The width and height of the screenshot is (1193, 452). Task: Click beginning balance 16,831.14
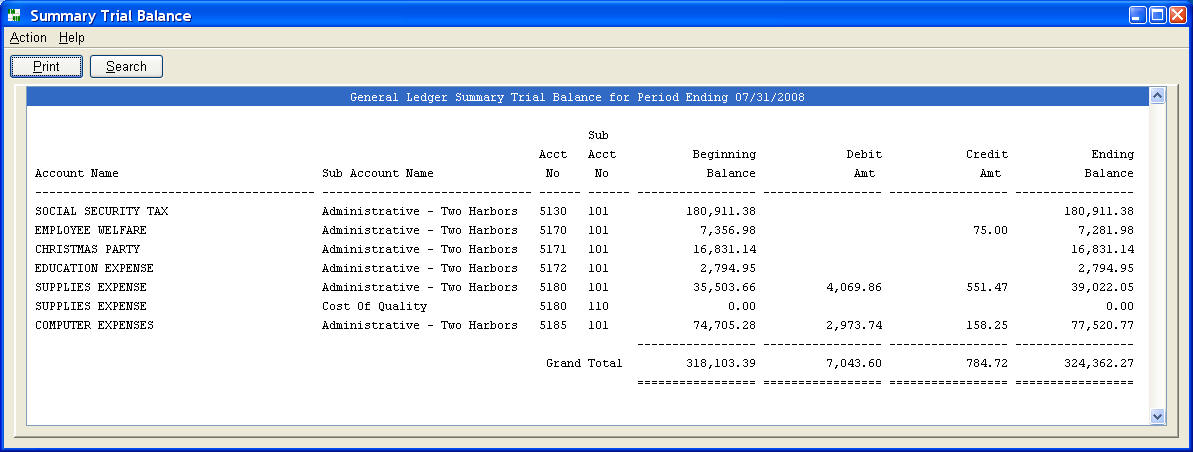[724, 250]
